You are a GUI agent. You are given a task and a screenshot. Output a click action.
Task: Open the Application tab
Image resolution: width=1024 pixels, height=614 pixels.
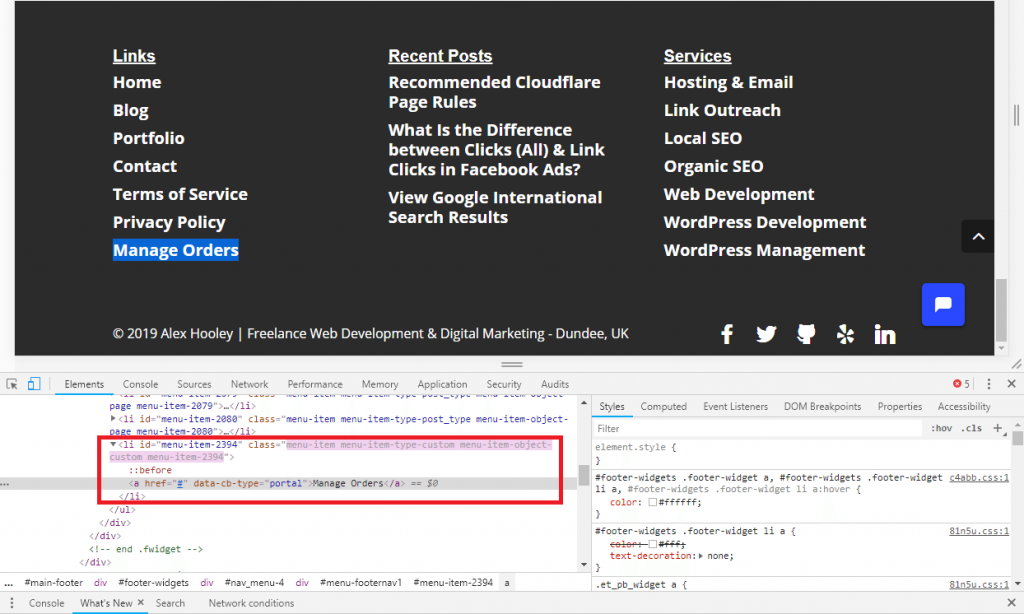(442, 384)
